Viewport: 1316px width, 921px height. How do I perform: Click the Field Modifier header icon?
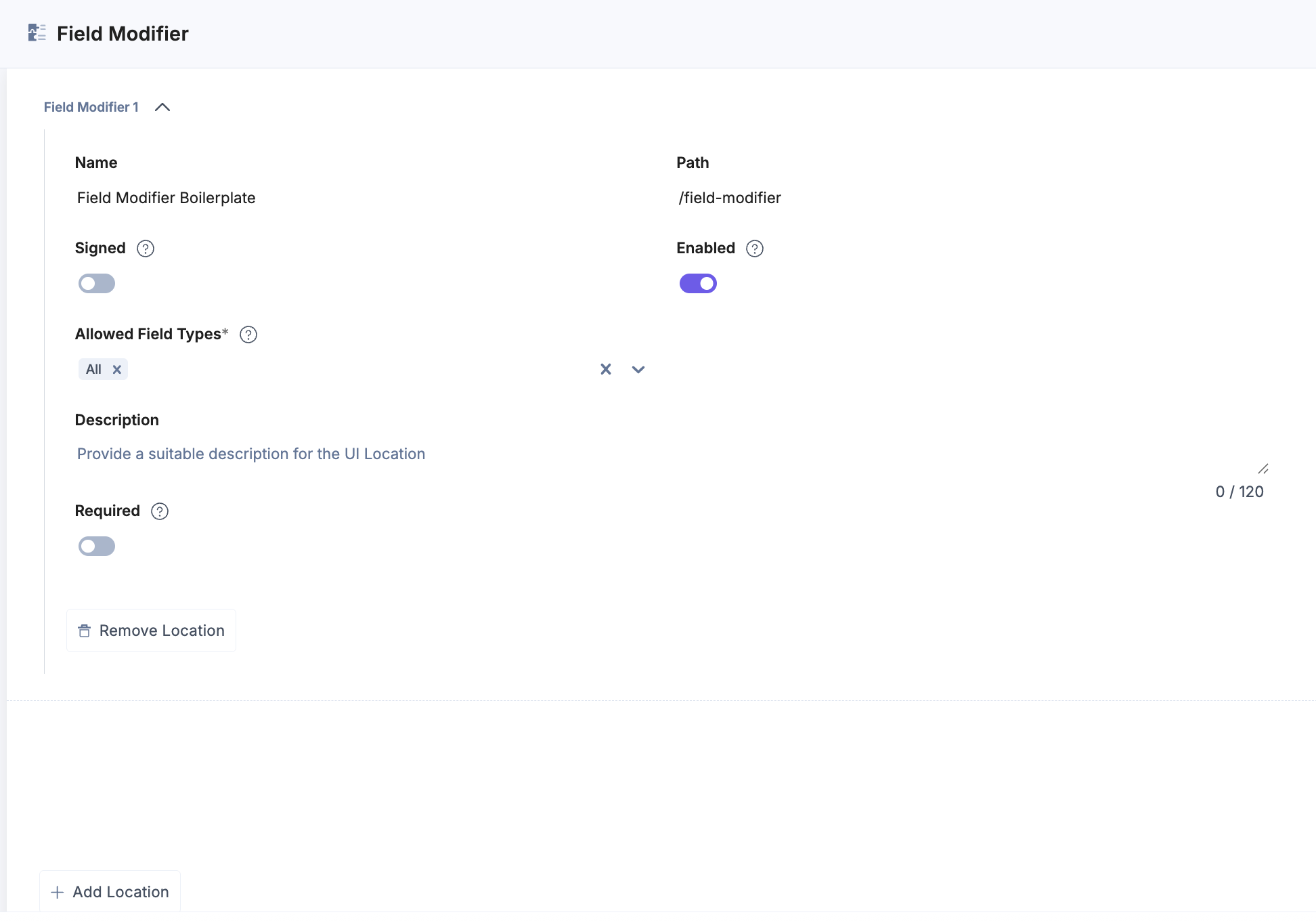(x=37, y=33)
